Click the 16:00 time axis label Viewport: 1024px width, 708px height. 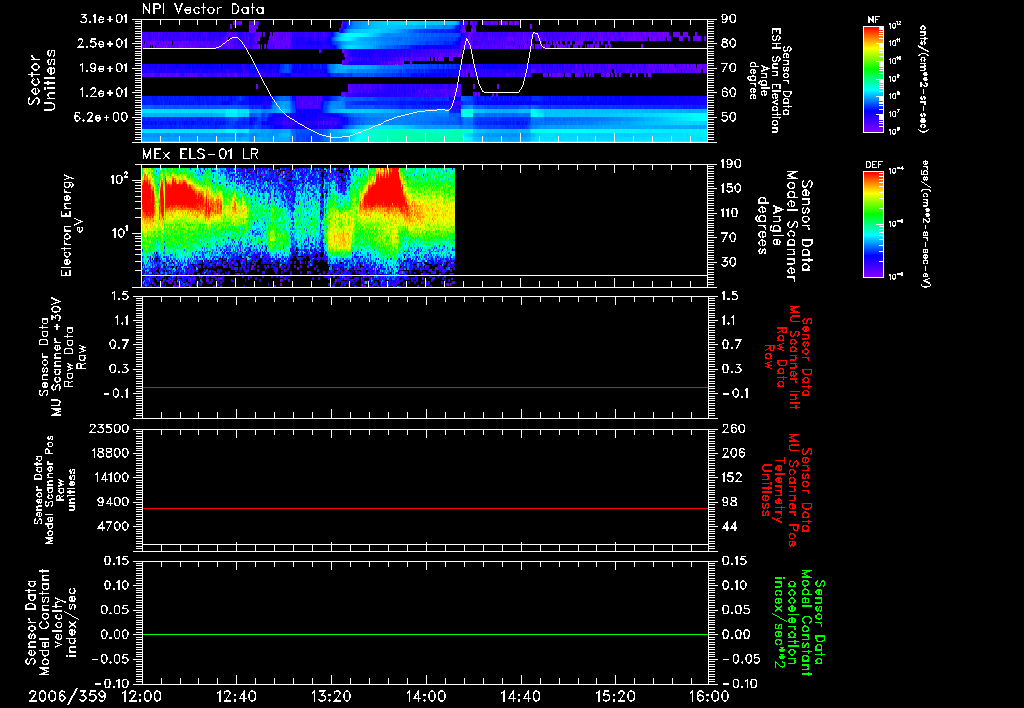tap(708, 696)
